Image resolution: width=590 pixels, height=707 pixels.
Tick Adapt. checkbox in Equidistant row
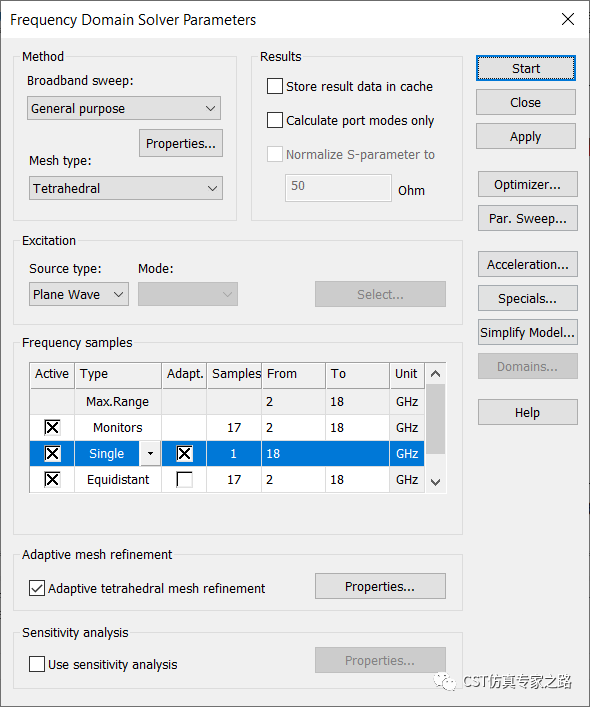click(x=184, y=479)
